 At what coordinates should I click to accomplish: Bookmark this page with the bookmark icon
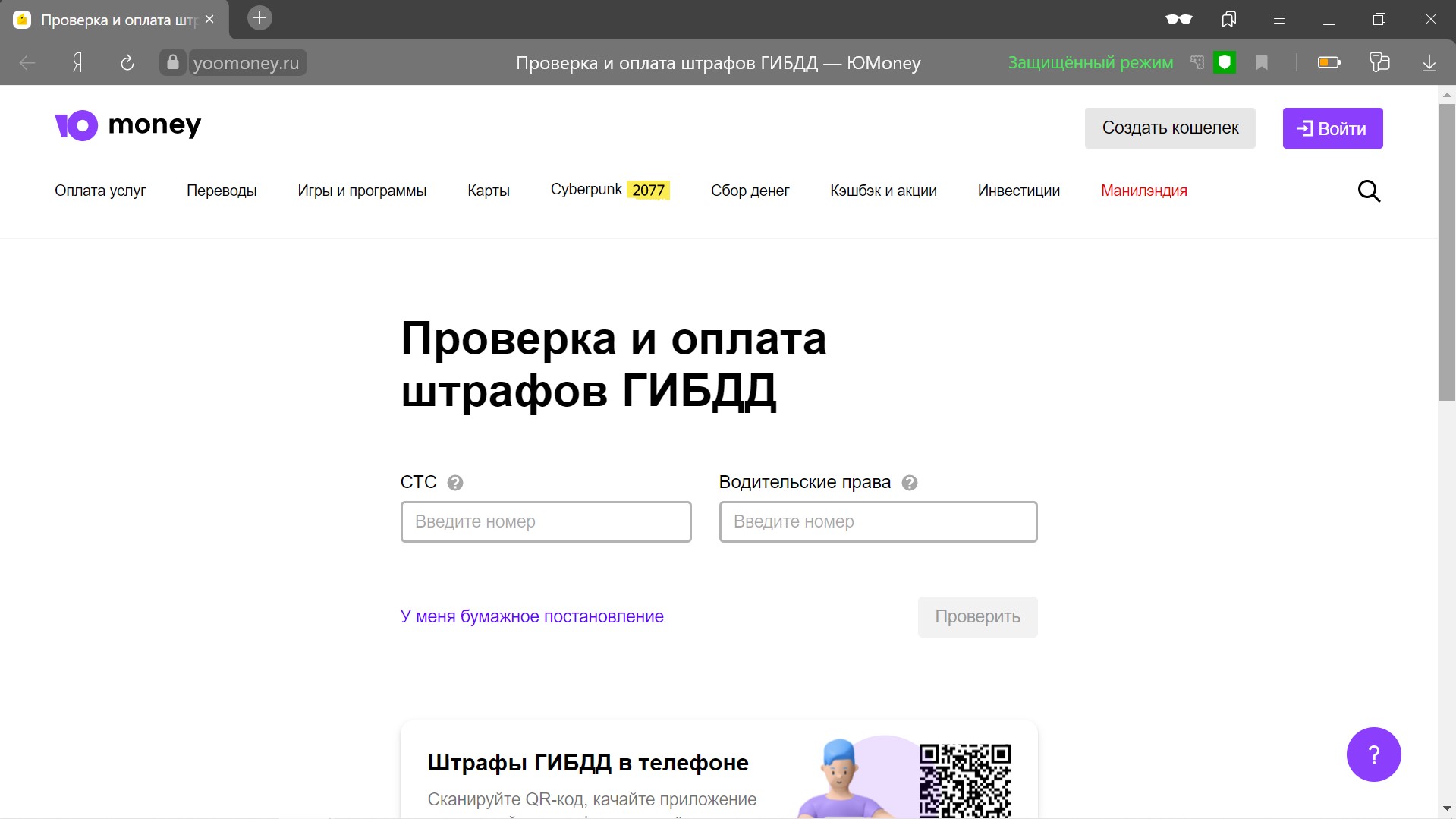pos(1261,63)
